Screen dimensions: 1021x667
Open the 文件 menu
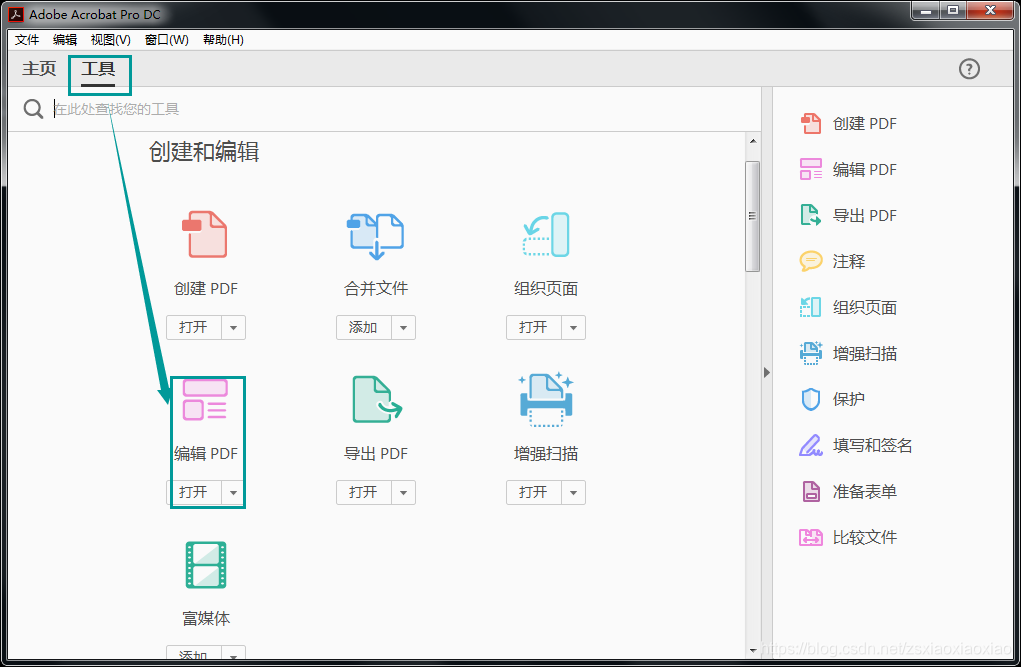click(x=27, y=40)
